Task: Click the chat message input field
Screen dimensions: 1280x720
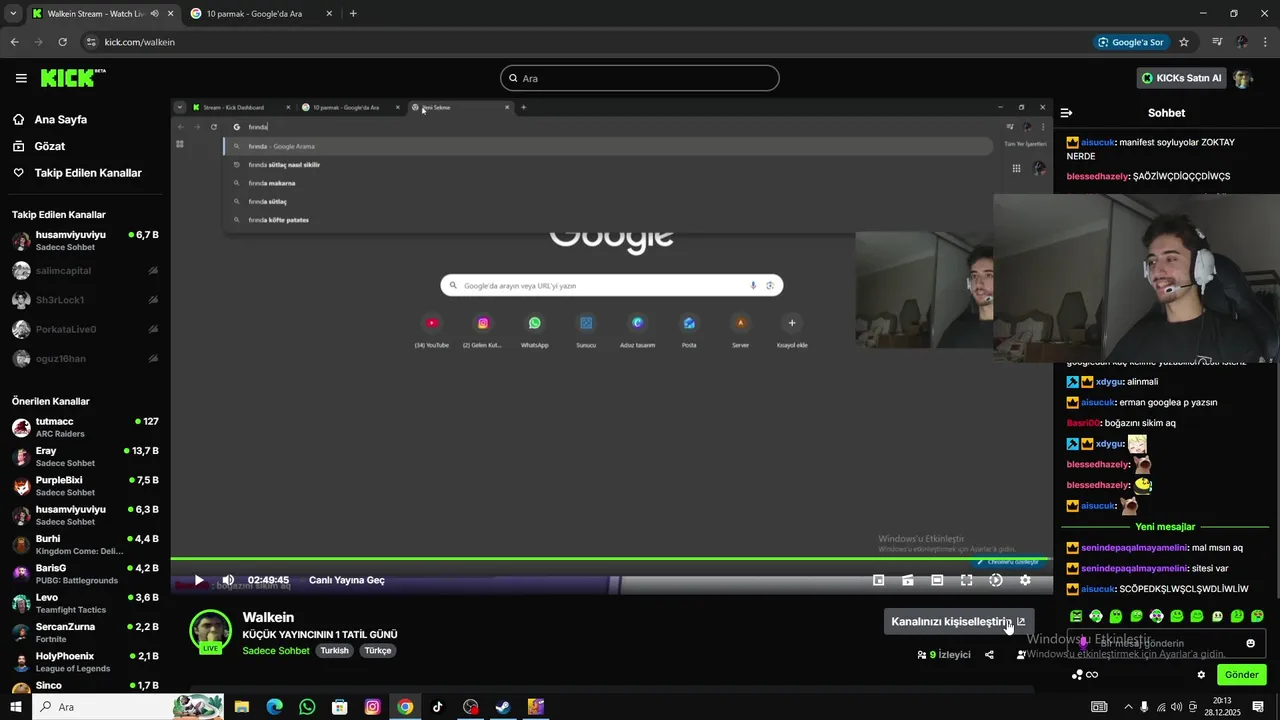Action: click(x=1166, y=643)
